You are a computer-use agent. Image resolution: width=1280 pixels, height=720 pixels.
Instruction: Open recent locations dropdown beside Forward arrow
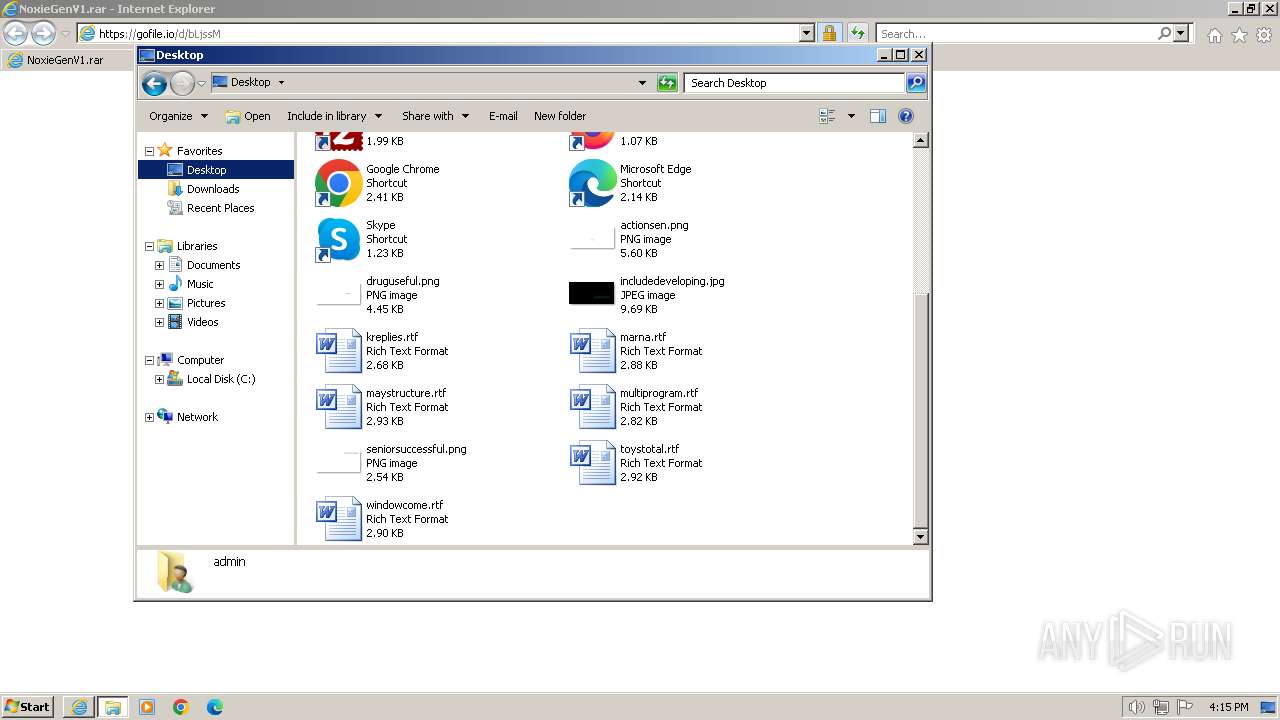coord(202,83)
